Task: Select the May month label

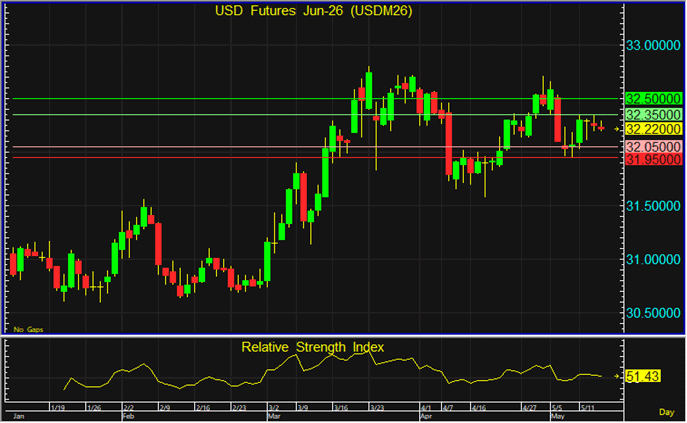Action: coord(558,416)
